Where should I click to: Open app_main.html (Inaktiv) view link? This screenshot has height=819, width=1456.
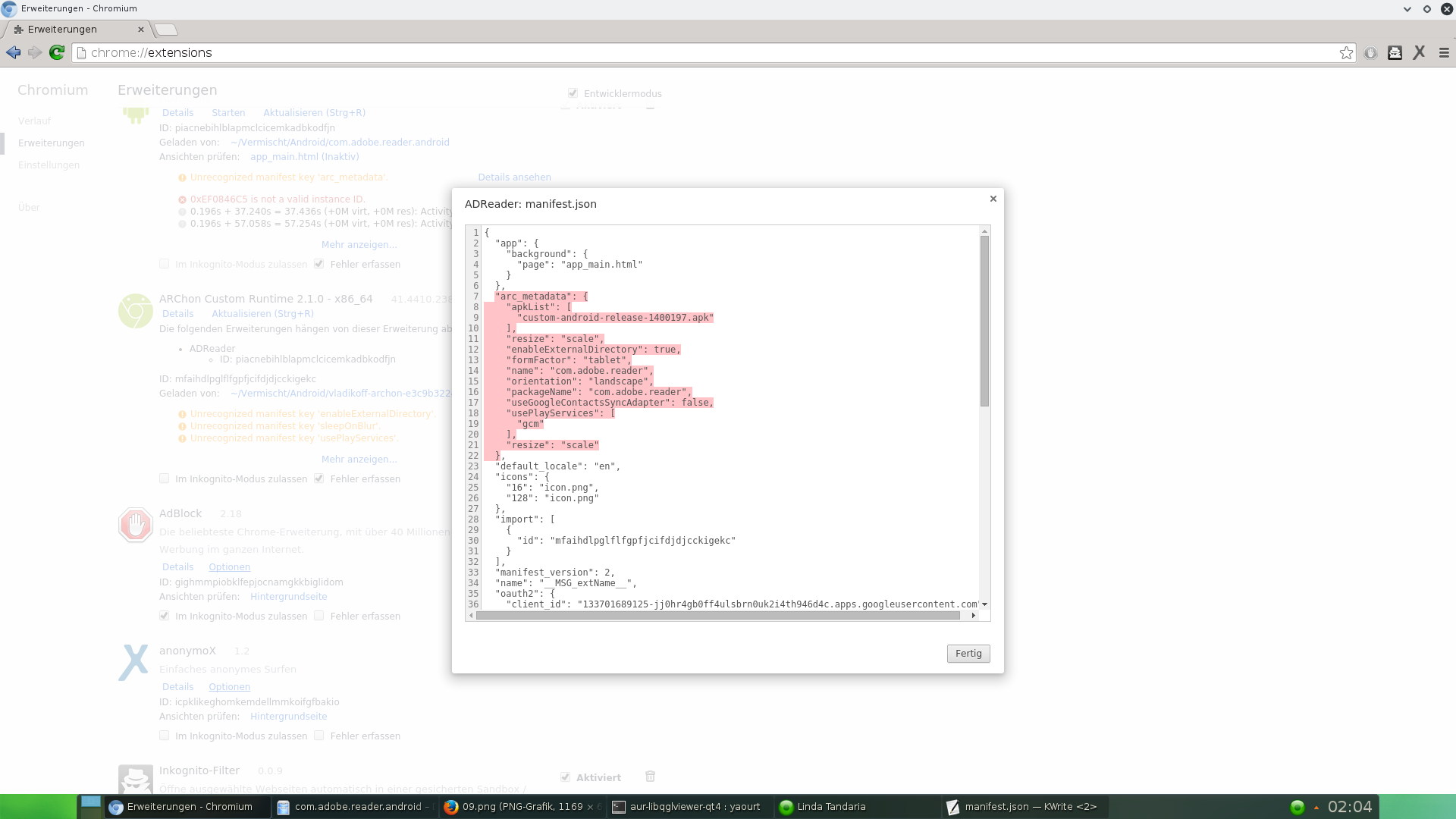coord(305,157)
